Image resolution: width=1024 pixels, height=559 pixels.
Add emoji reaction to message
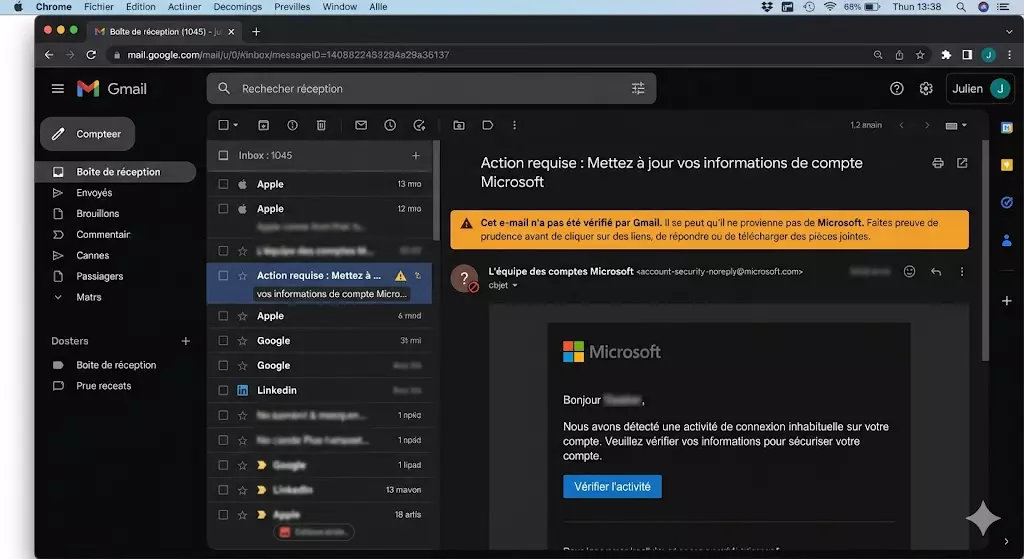click(x=909, y=272)
